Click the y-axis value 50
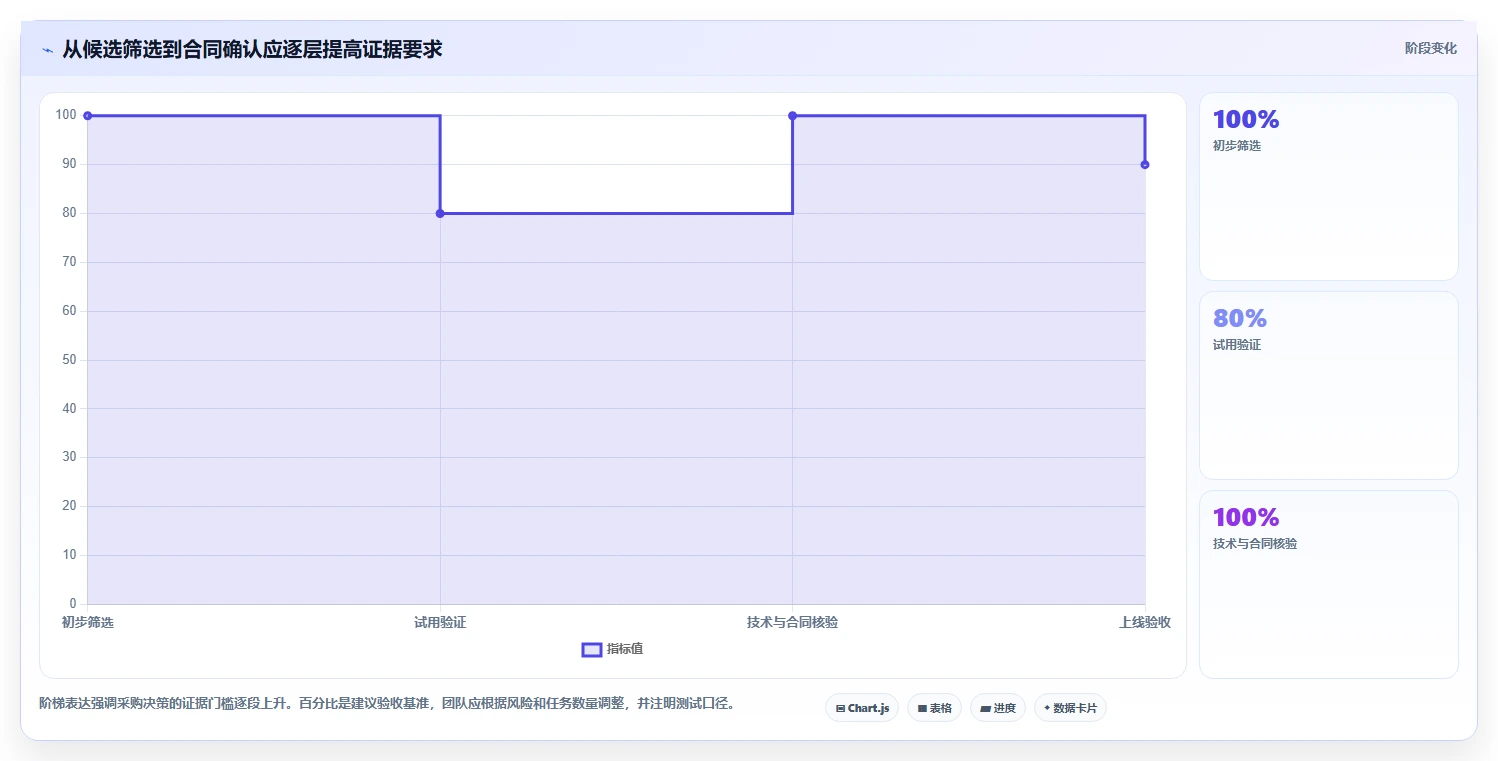This screenshot has height=761, width=1498. [69, 359]
